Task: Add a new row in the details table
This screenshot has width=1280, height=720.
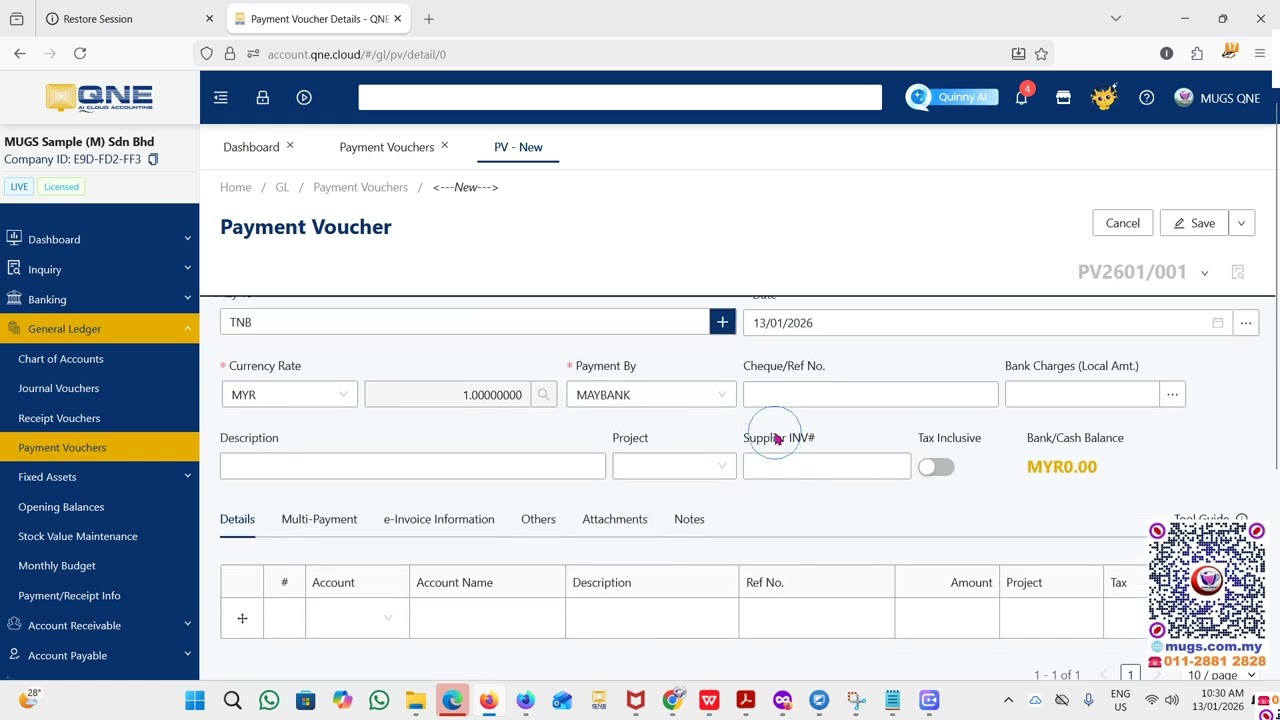Action: 242,618
